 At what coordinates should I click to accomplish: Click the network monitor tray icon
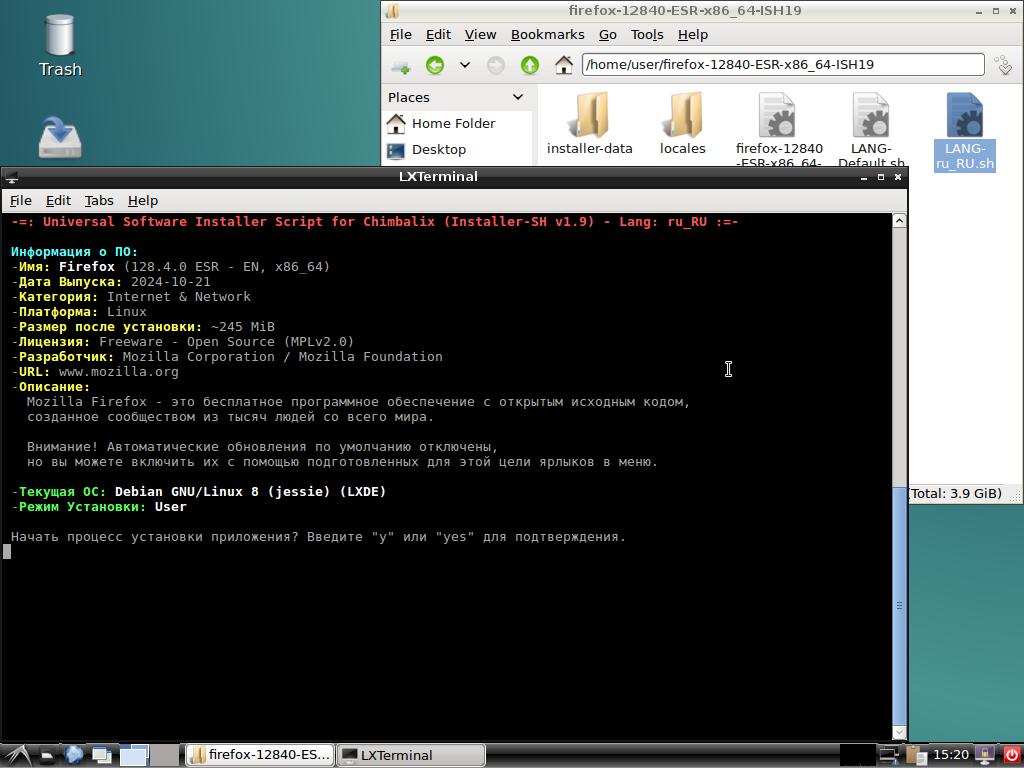point(889,756)
